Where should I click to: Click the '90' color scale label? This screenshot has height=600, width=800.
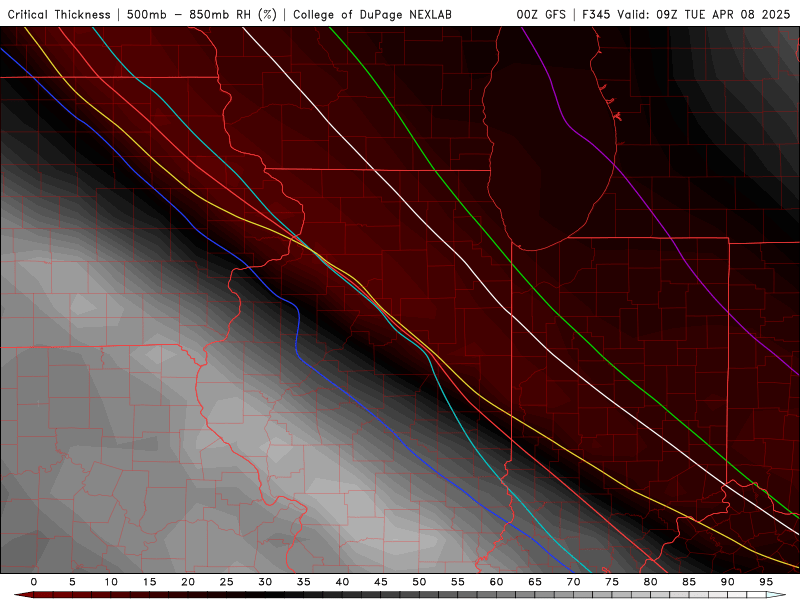coord(728,582)
